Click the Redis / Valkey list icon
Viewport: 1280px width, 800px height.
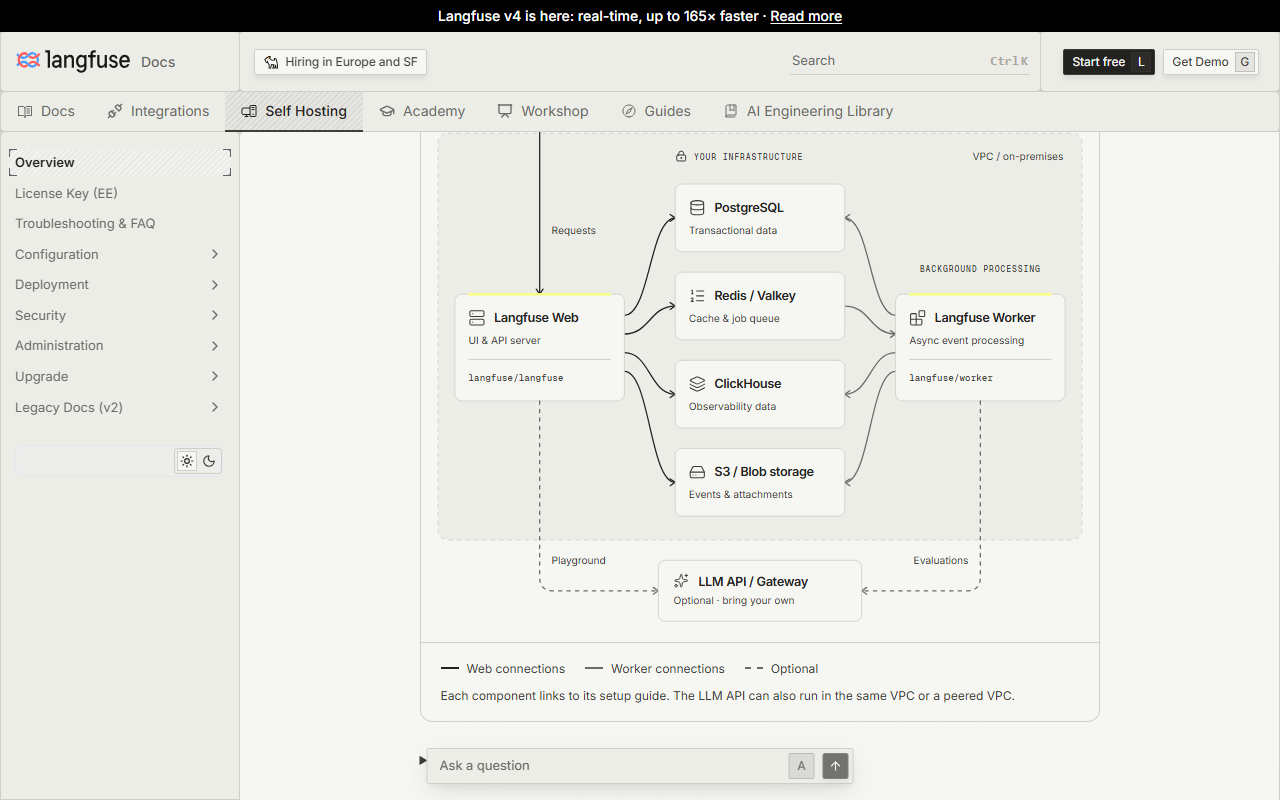pos(698,296)
